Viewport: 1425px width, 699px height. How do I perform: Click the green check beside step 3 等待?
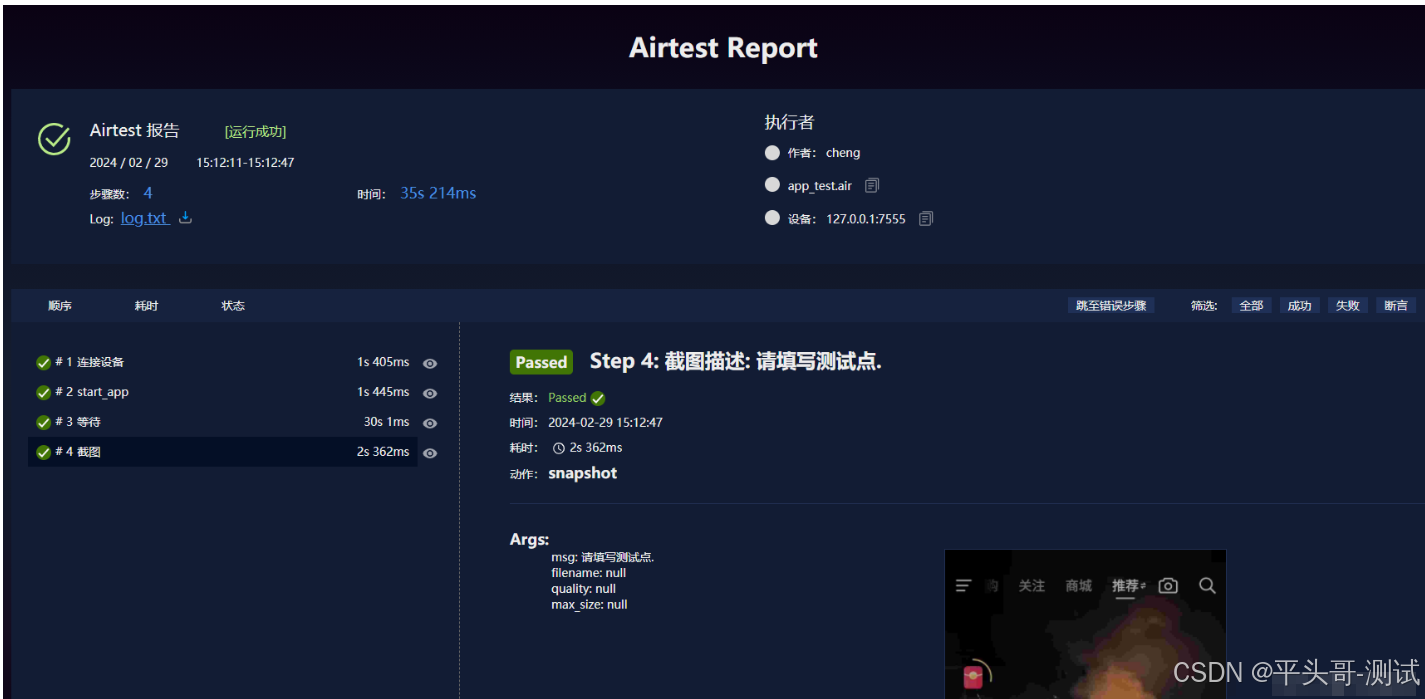[43, 422]
